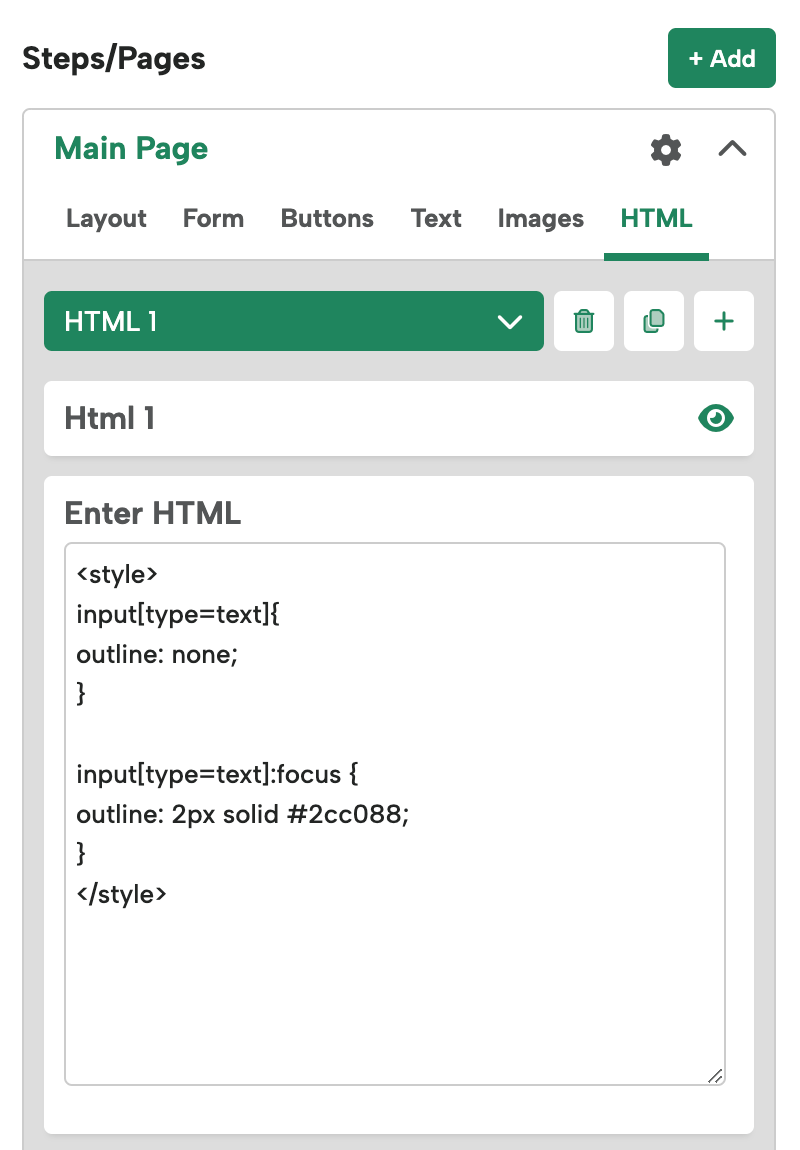Select the Images tab
This screenshot has height=1150, width=800.
[540, 219]
